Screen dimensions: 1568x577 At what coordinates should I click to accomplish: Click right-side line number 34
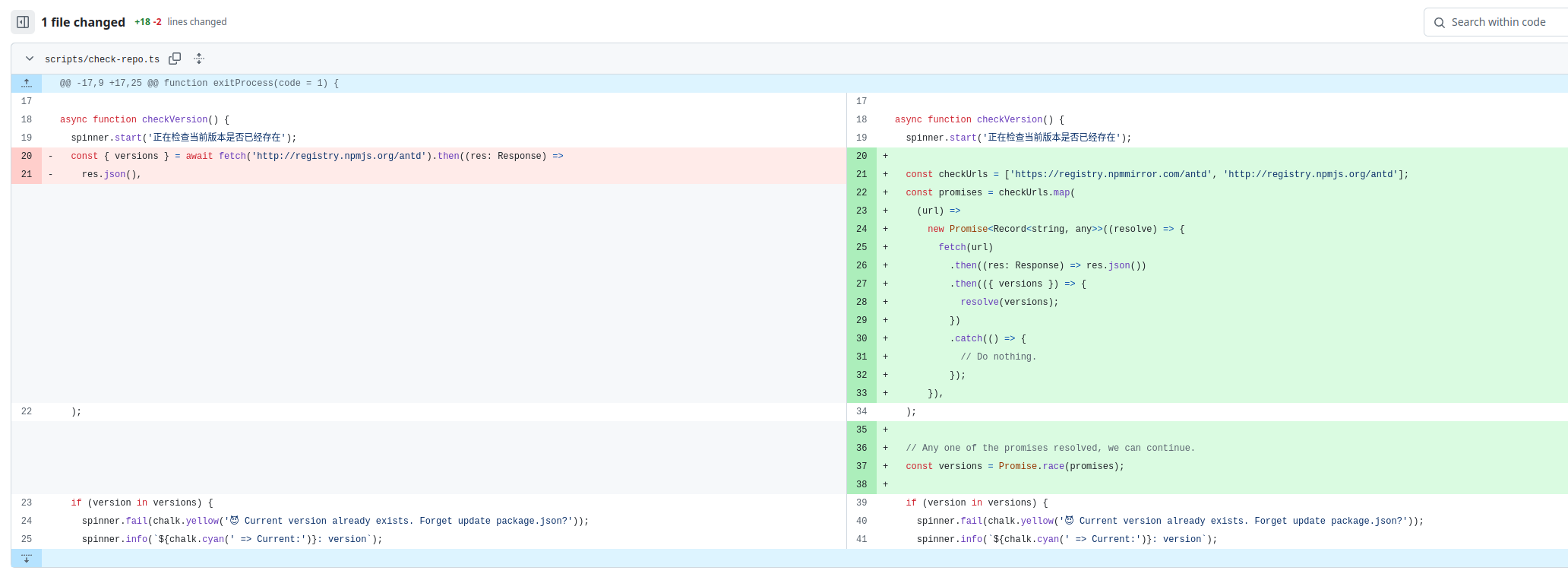861,411
